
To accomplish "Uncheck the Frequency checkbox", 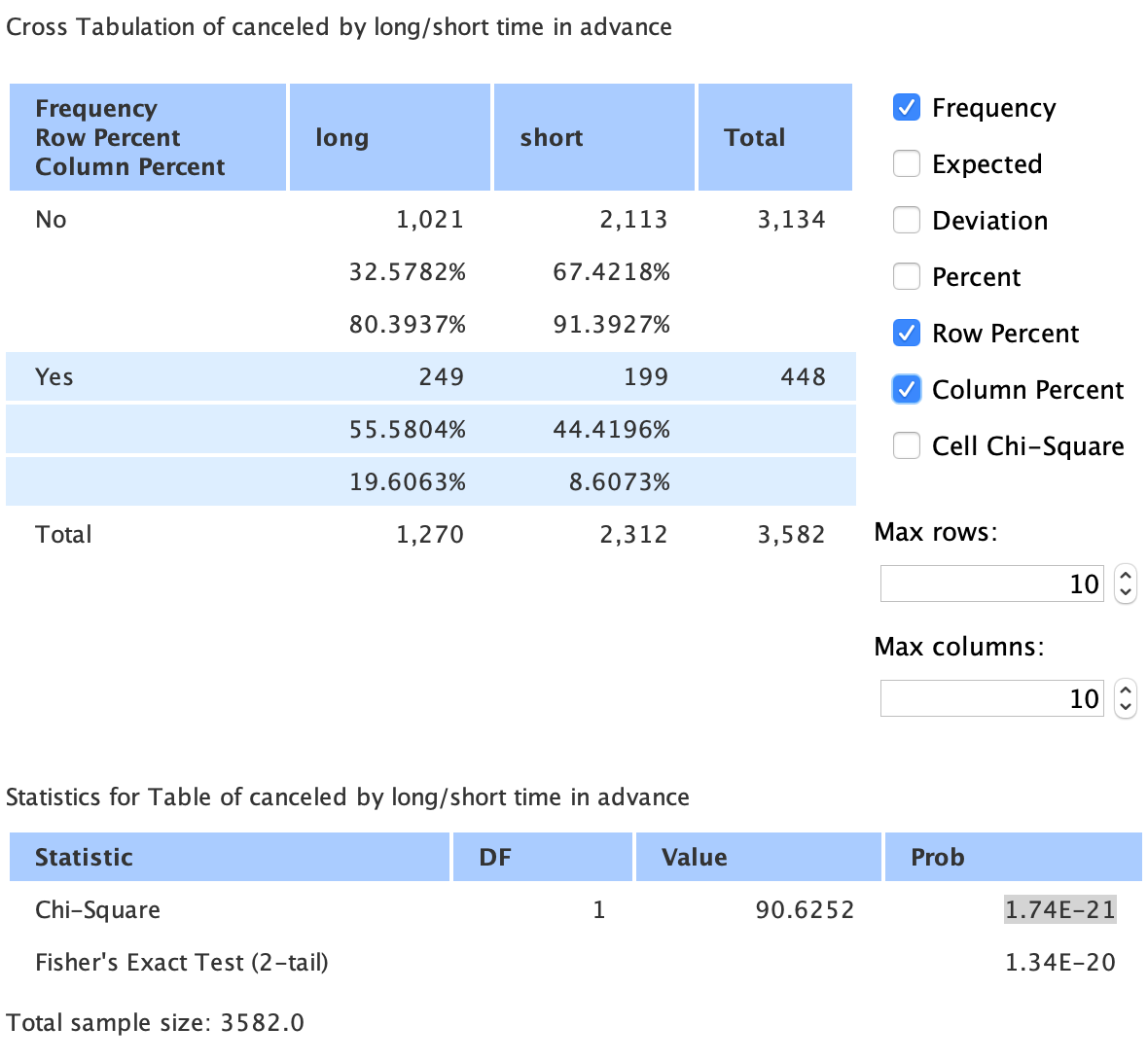I will 906,108.
